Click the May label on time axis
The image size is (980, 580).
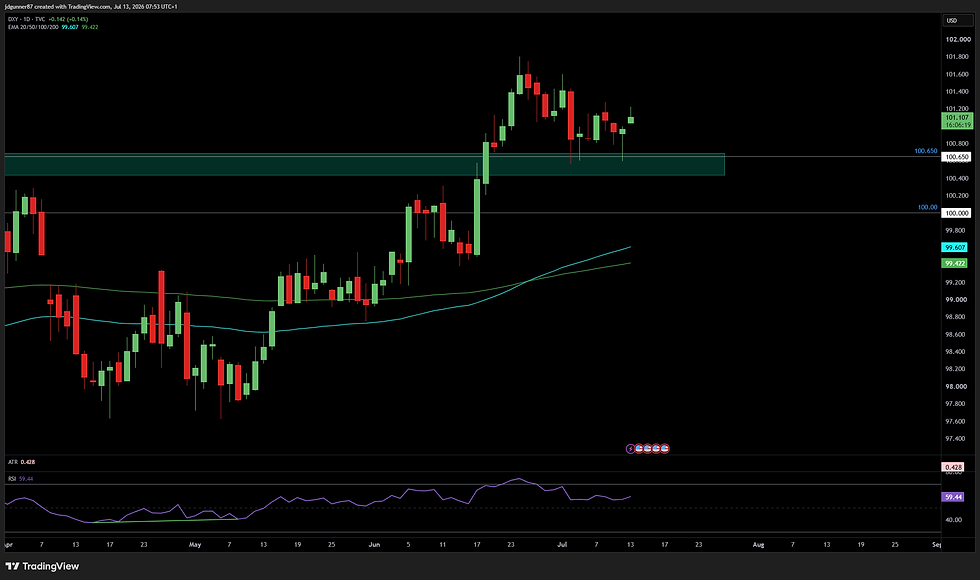[195, 544]
